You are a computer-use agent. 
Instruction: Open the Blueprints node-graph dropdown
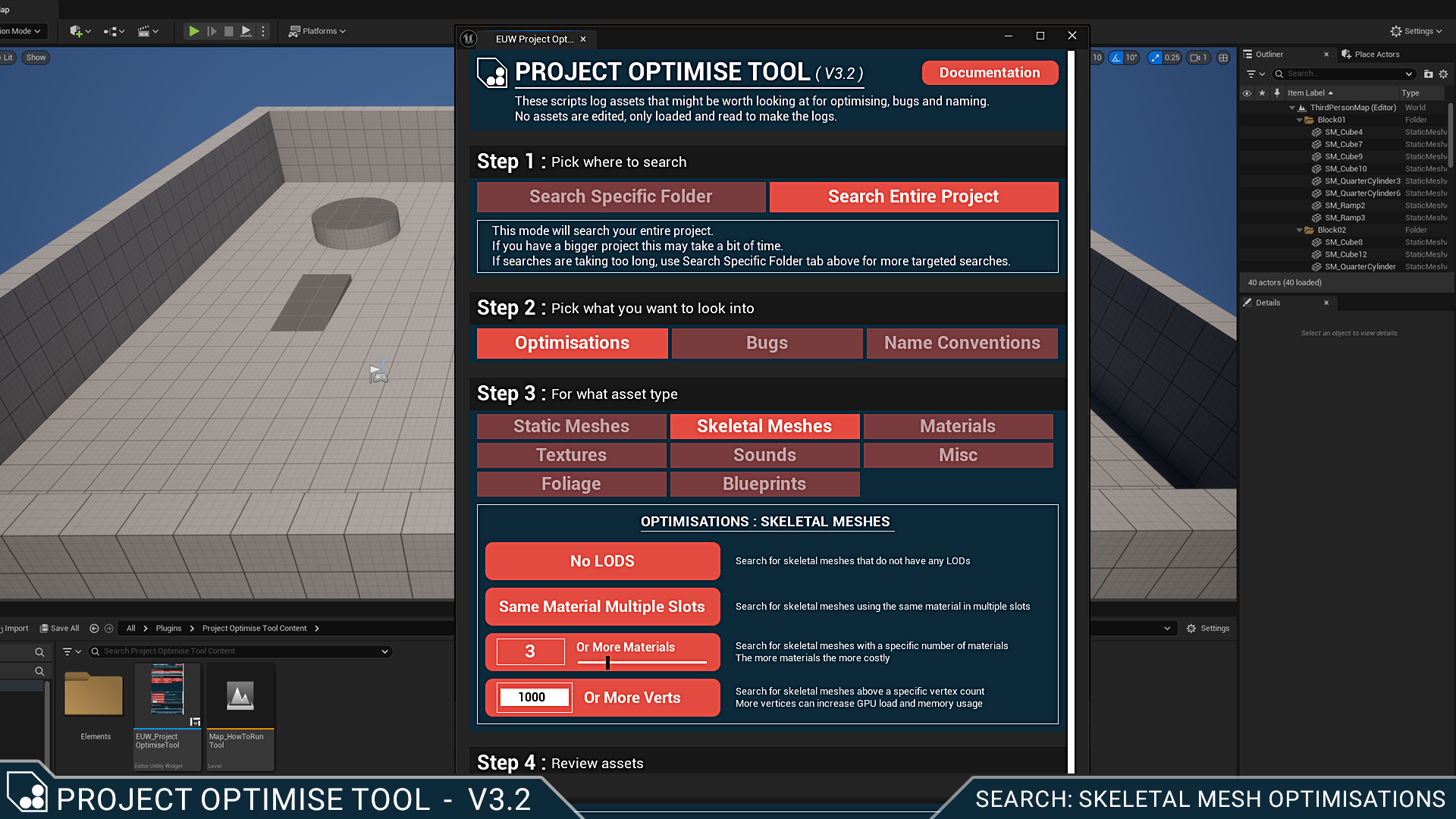(114, 31)
